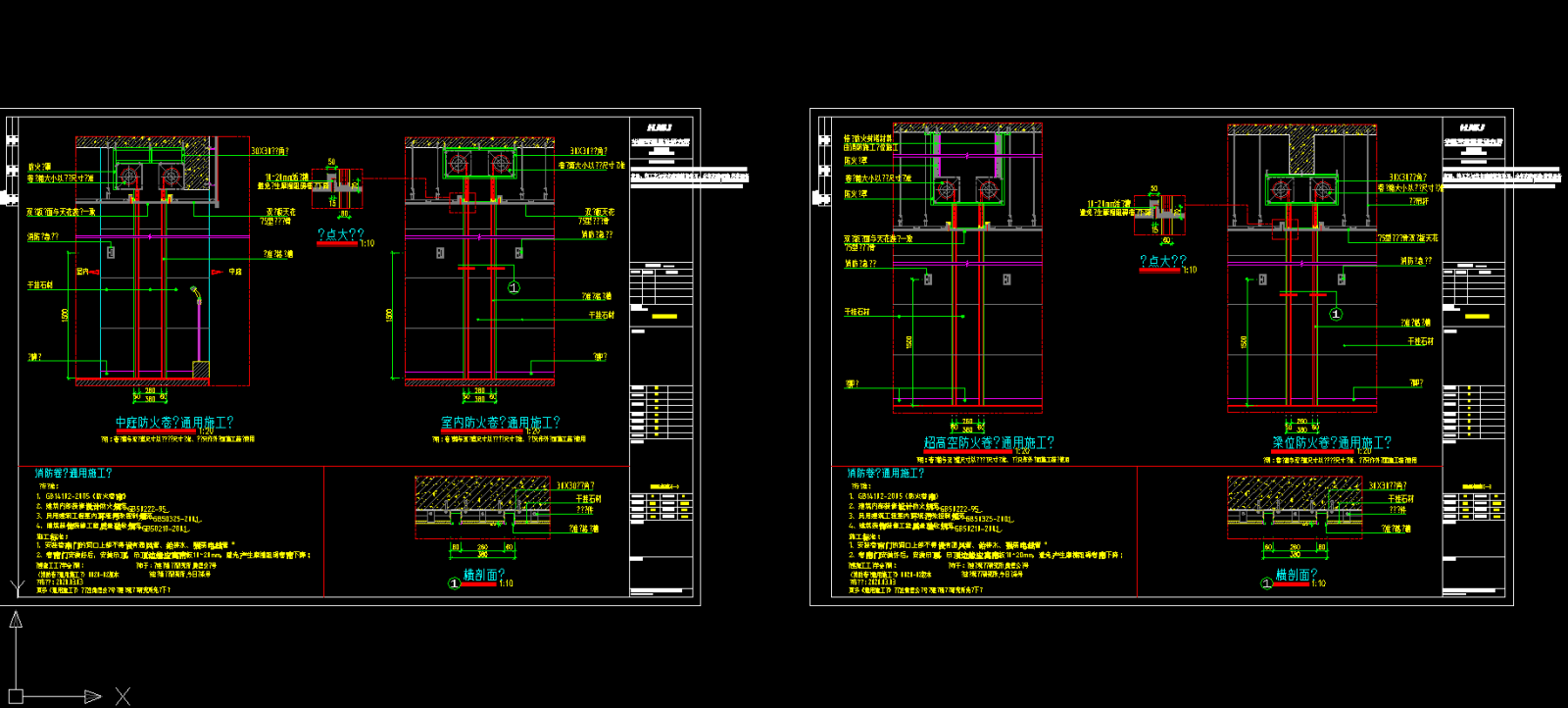The width and height of the screenshot is (1568, 708).
Task: Click yellow highlighted cell in left title block
Action: pos(664,316)
